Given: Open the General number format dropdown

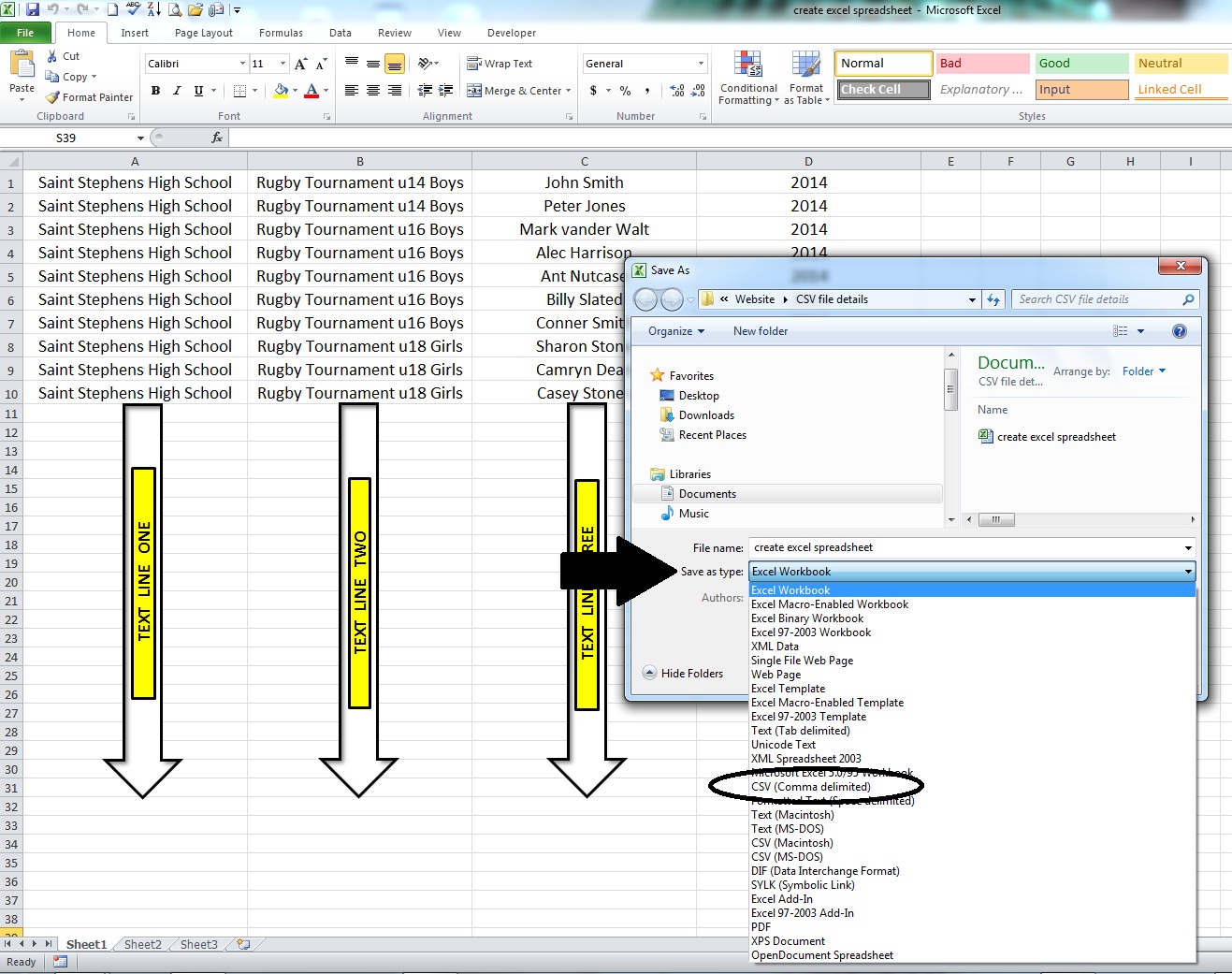Looking at the screenshot, I should [701, 64].
